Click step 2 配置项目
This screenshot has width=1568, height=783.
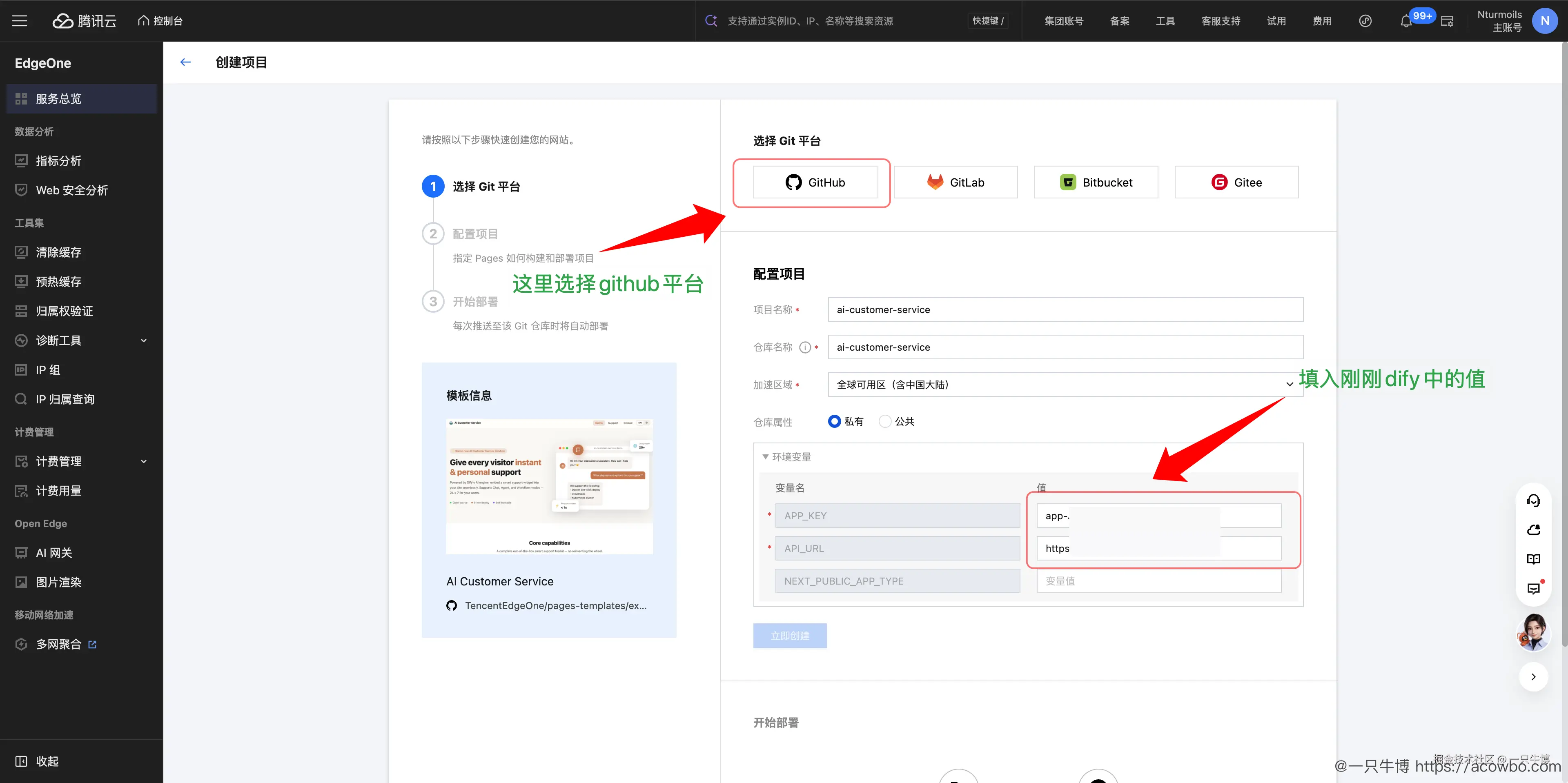pyautogui.click(x=460, y=234)
